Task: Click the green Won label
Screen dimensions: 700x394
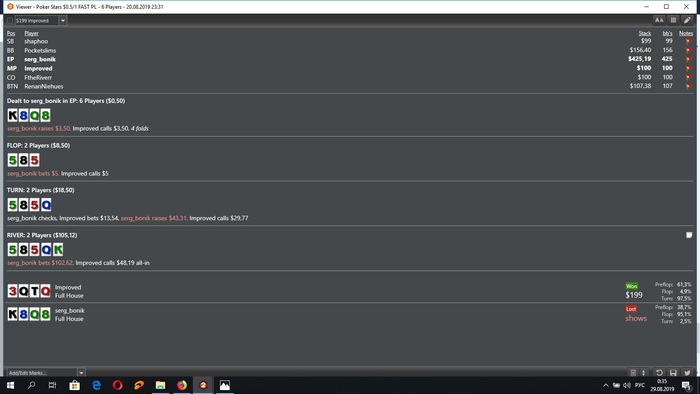Action: pos(631,286)
